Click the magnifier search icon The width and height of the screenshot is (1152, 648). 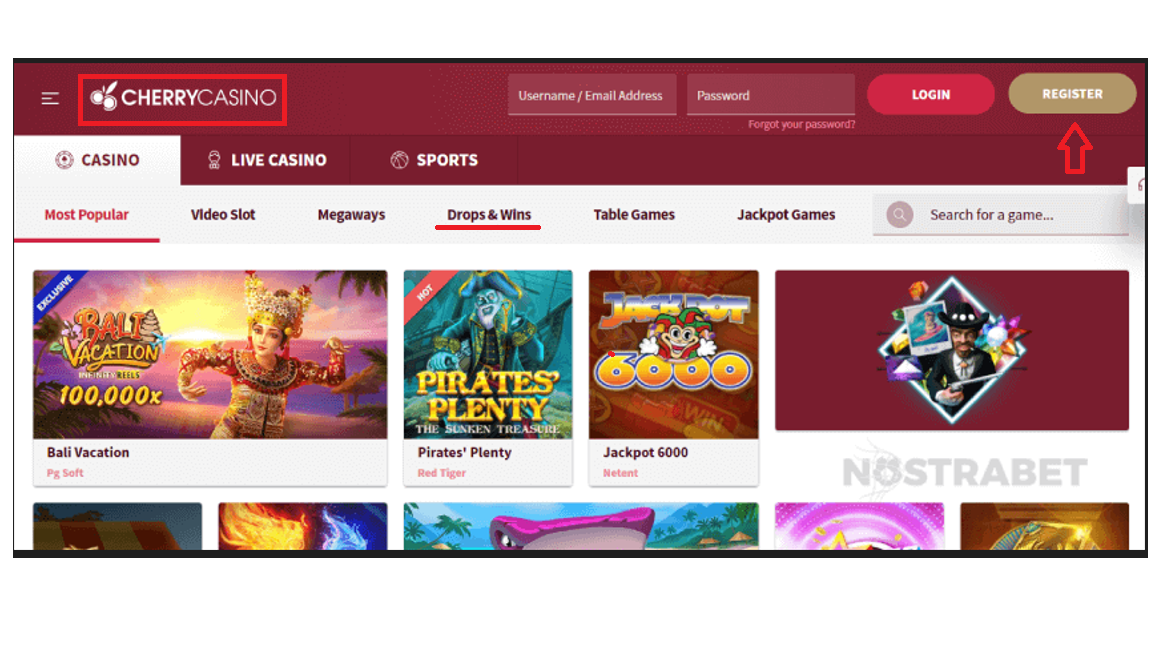click(899, 215)
